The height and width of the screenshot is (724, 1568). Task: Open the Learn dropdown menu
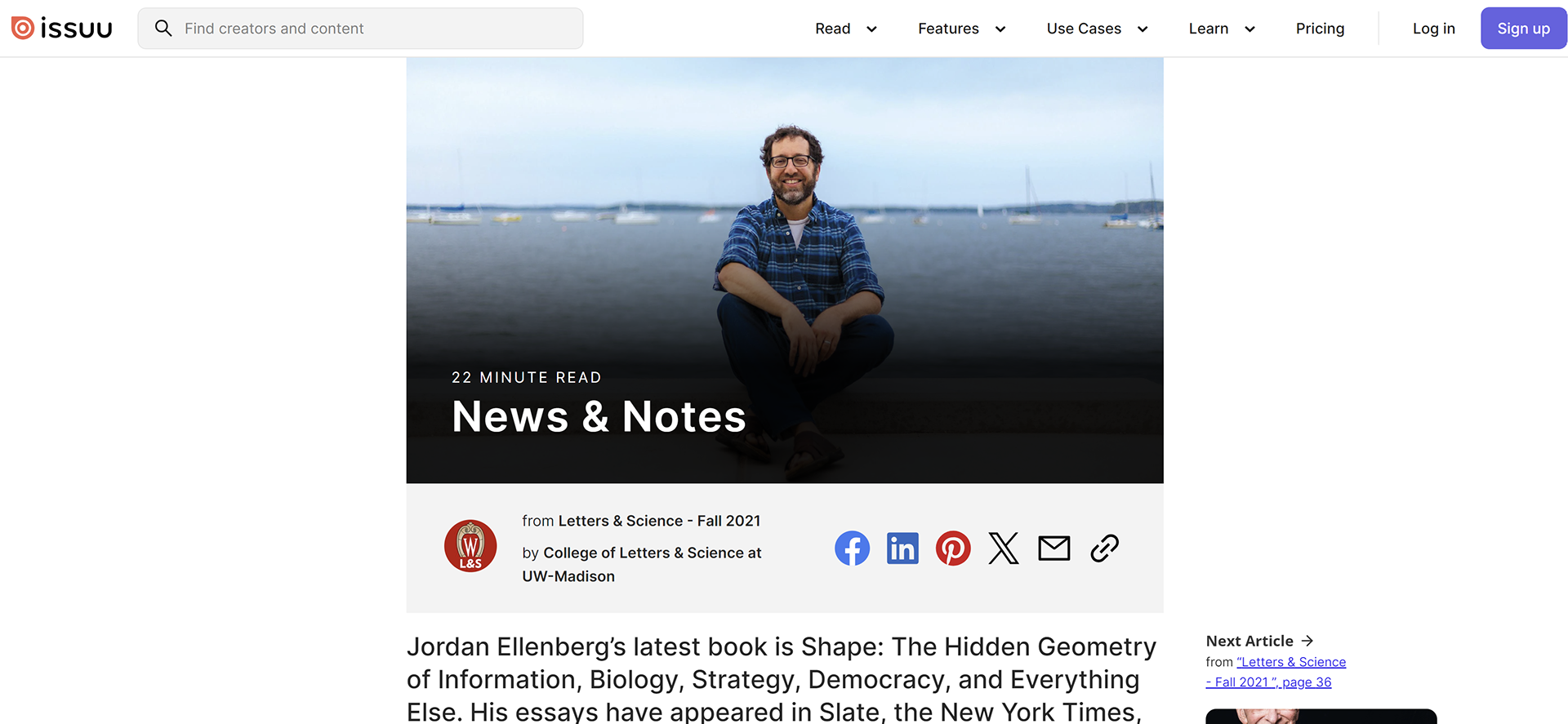1222,29
